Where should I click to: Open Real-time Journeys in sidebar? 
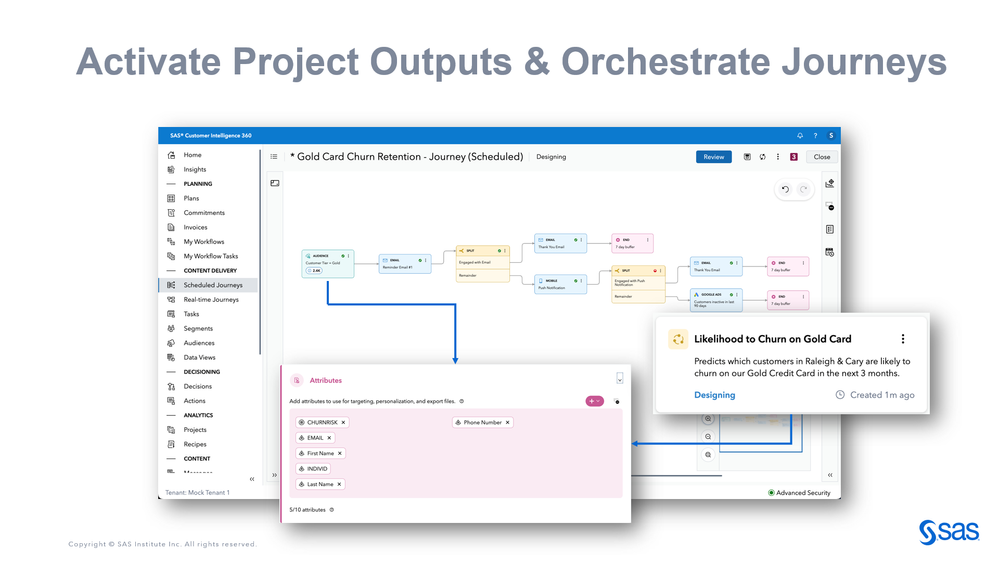point(211,299)
